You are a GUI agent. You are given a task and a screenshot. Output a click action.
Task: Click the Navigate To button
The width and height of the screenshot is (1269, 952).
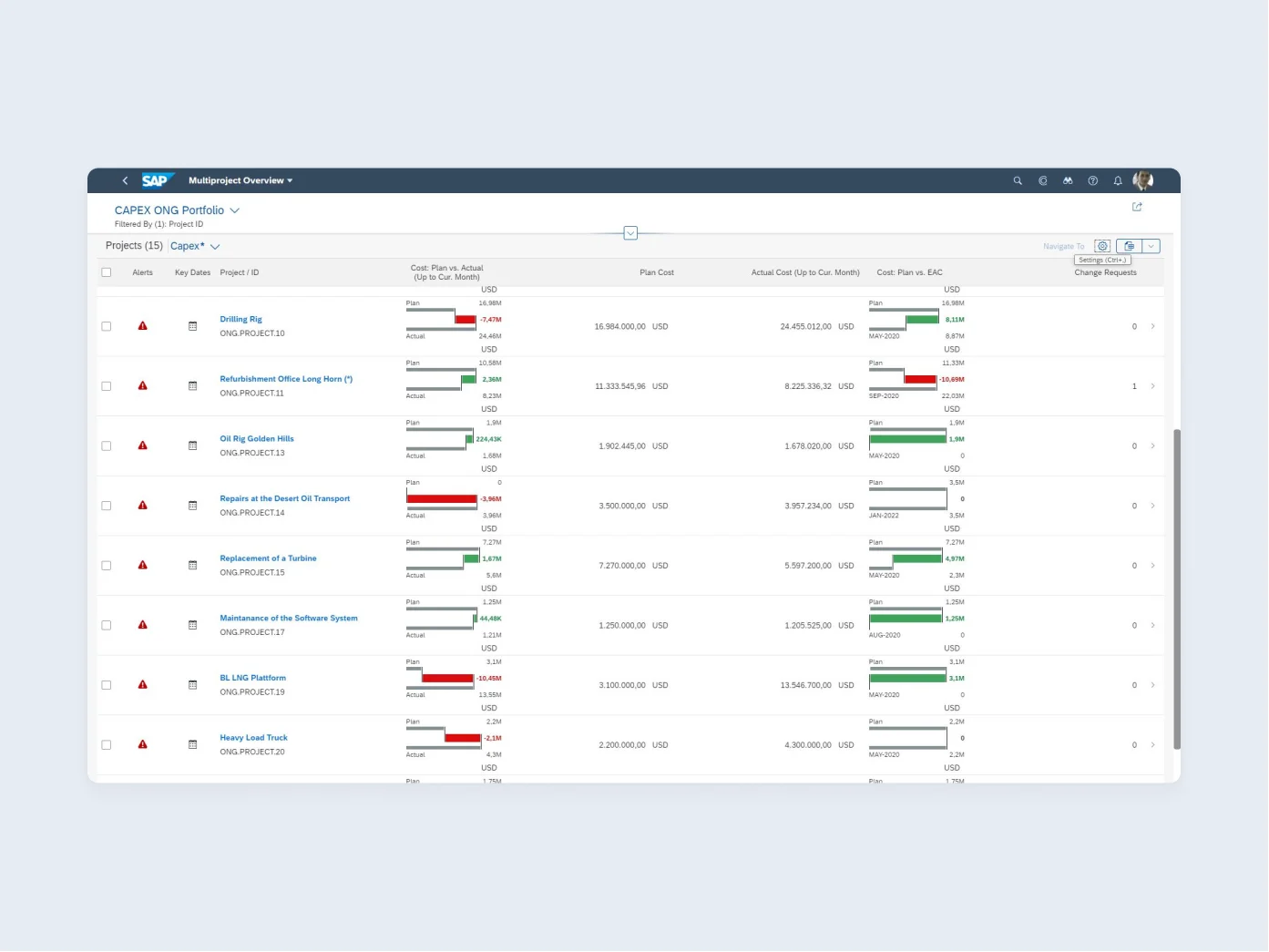point(1064,246)
